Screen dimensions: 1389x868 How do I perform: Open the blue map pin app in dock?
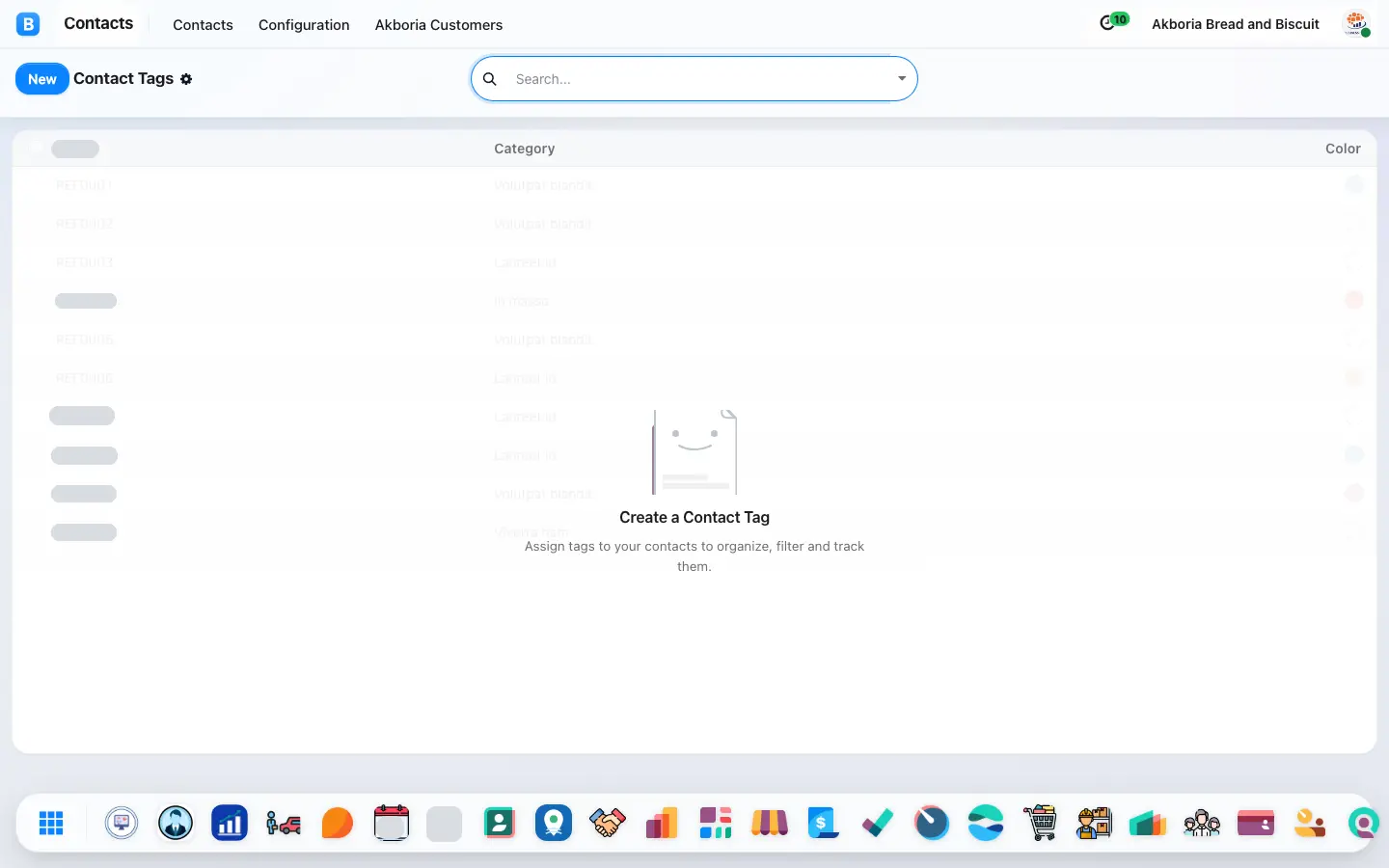tap(554, 823)
